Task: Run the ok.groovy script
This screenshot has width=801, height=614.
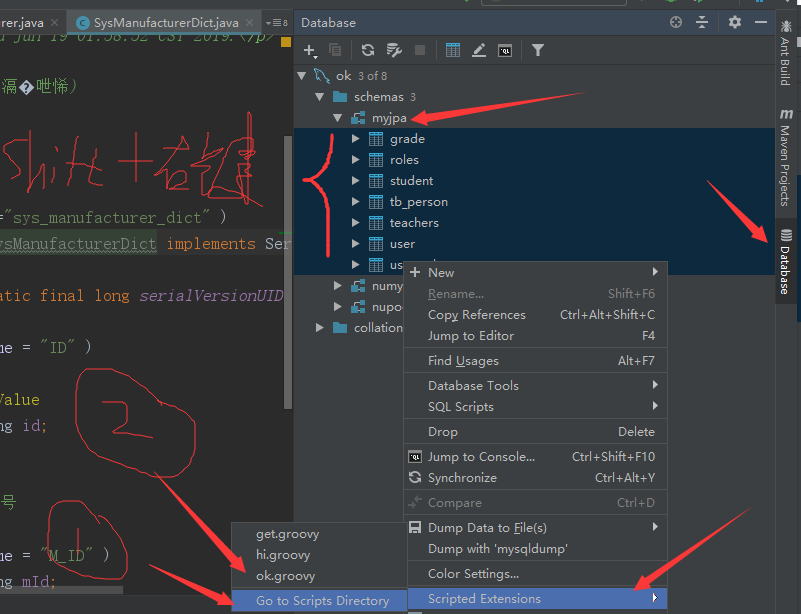Action: [x=319, y=576]
